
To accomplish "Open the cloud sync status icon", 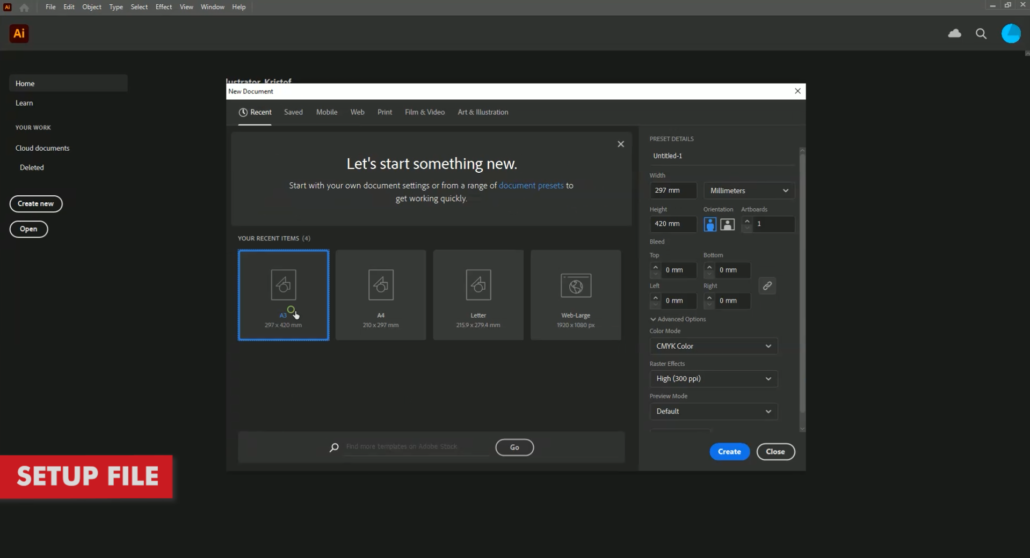I will (954, 34).
